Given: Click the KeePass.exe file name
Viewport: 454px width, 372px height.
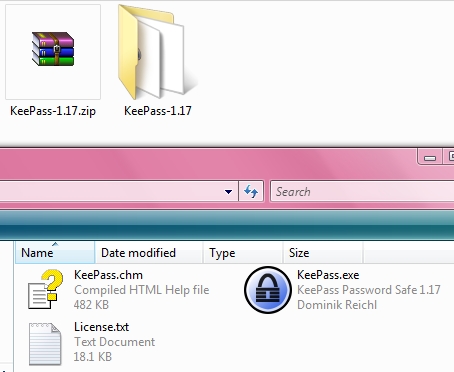Looking at the screenshot, I should point(328,275).
